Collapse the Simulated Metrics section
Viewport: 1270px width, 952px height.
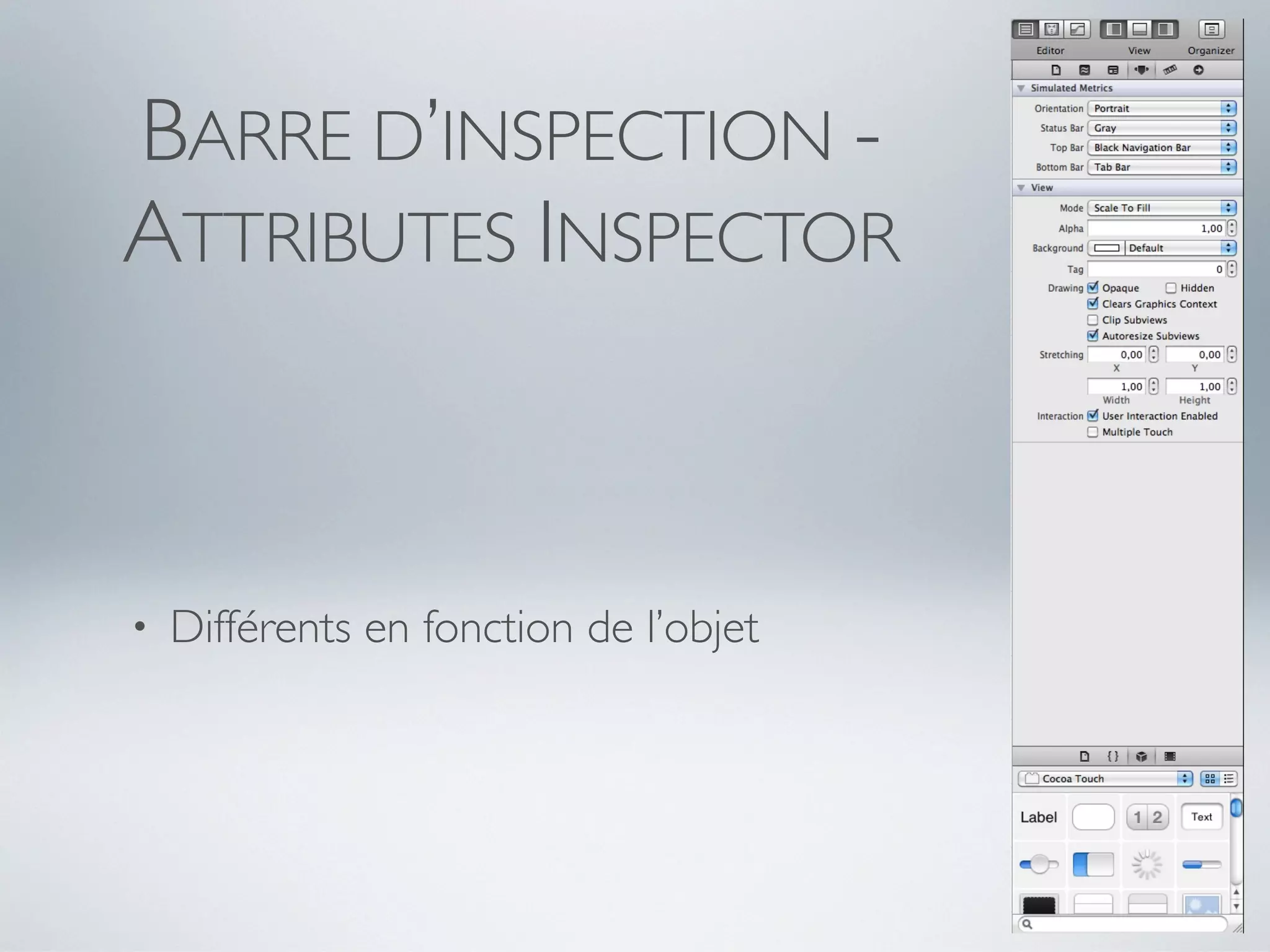click(x=1021, y=88)
